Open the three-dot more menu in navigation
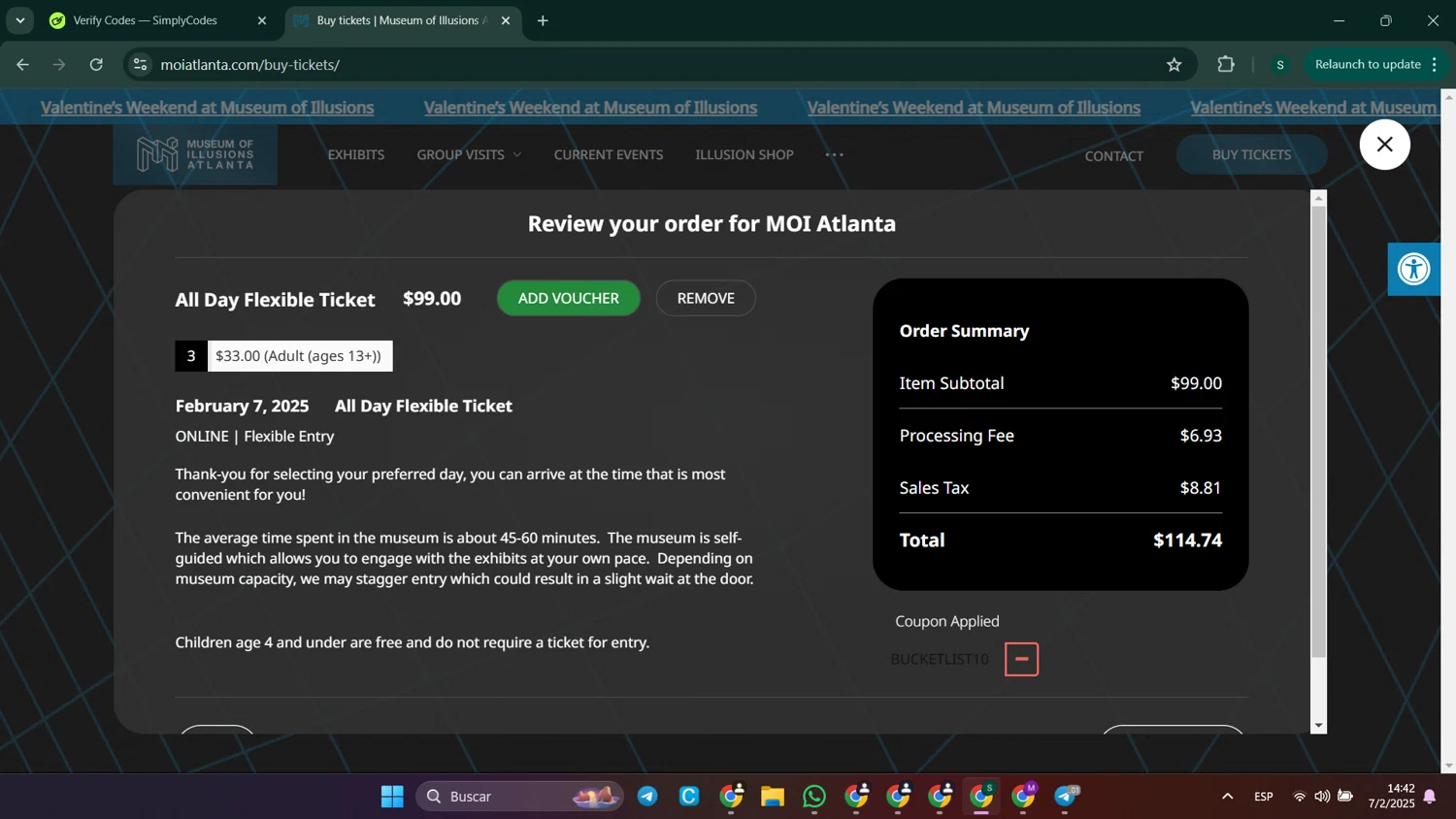1456x819 pixels. pyautogui.click(x=834, y=154)
